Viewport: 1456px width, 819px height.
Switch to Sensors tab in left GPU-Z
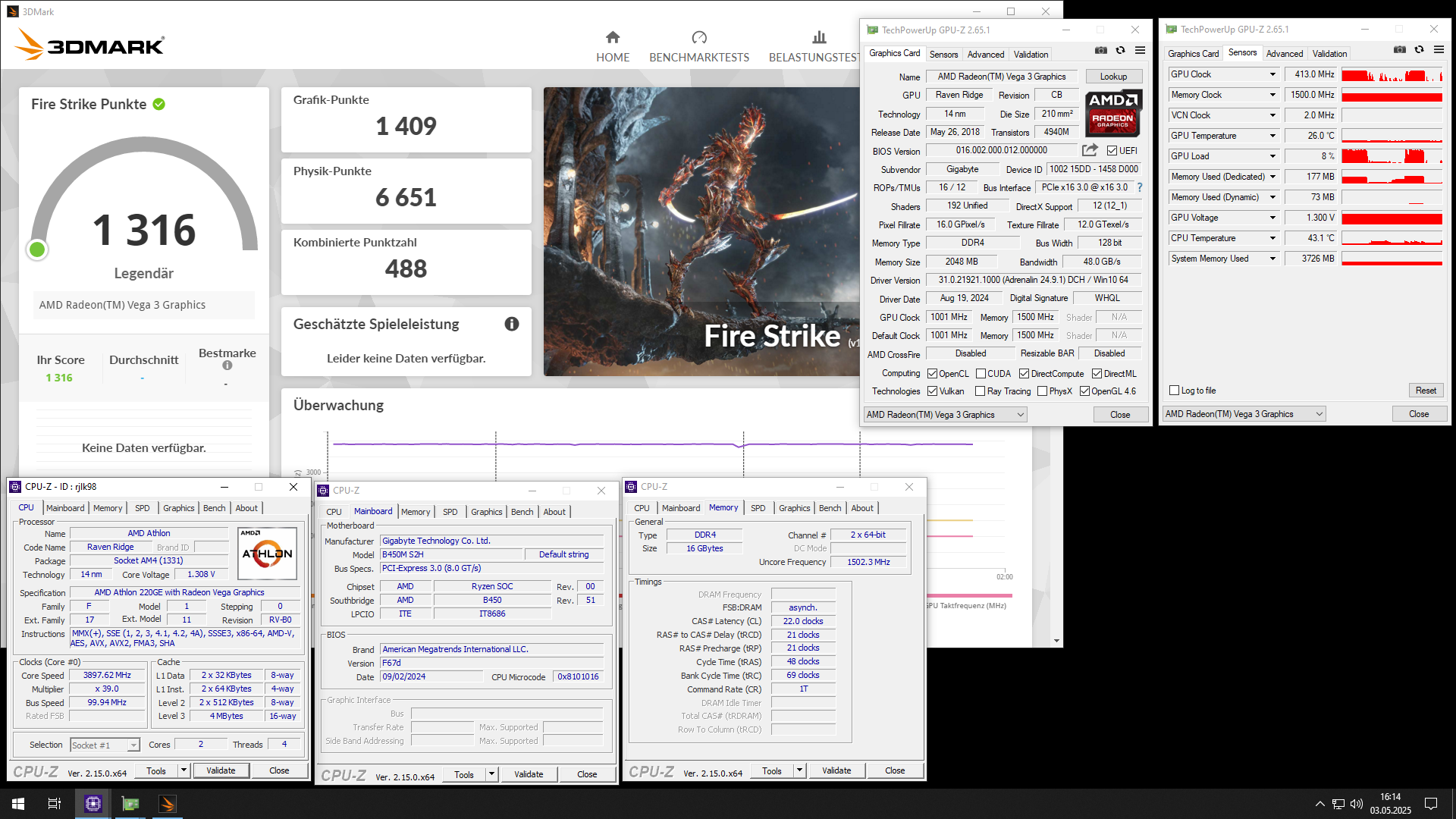[944, 55]
